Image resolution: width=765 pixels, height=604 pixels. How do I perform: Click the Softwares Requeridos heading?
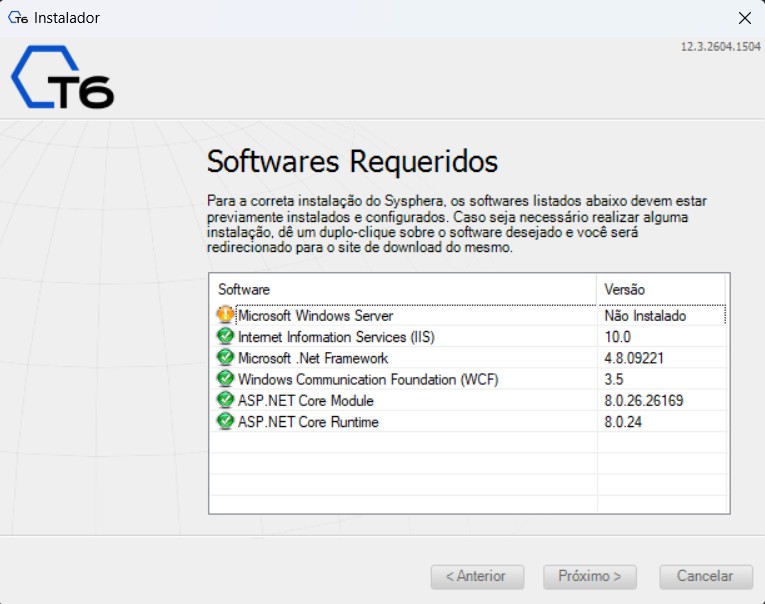point(352,161)
